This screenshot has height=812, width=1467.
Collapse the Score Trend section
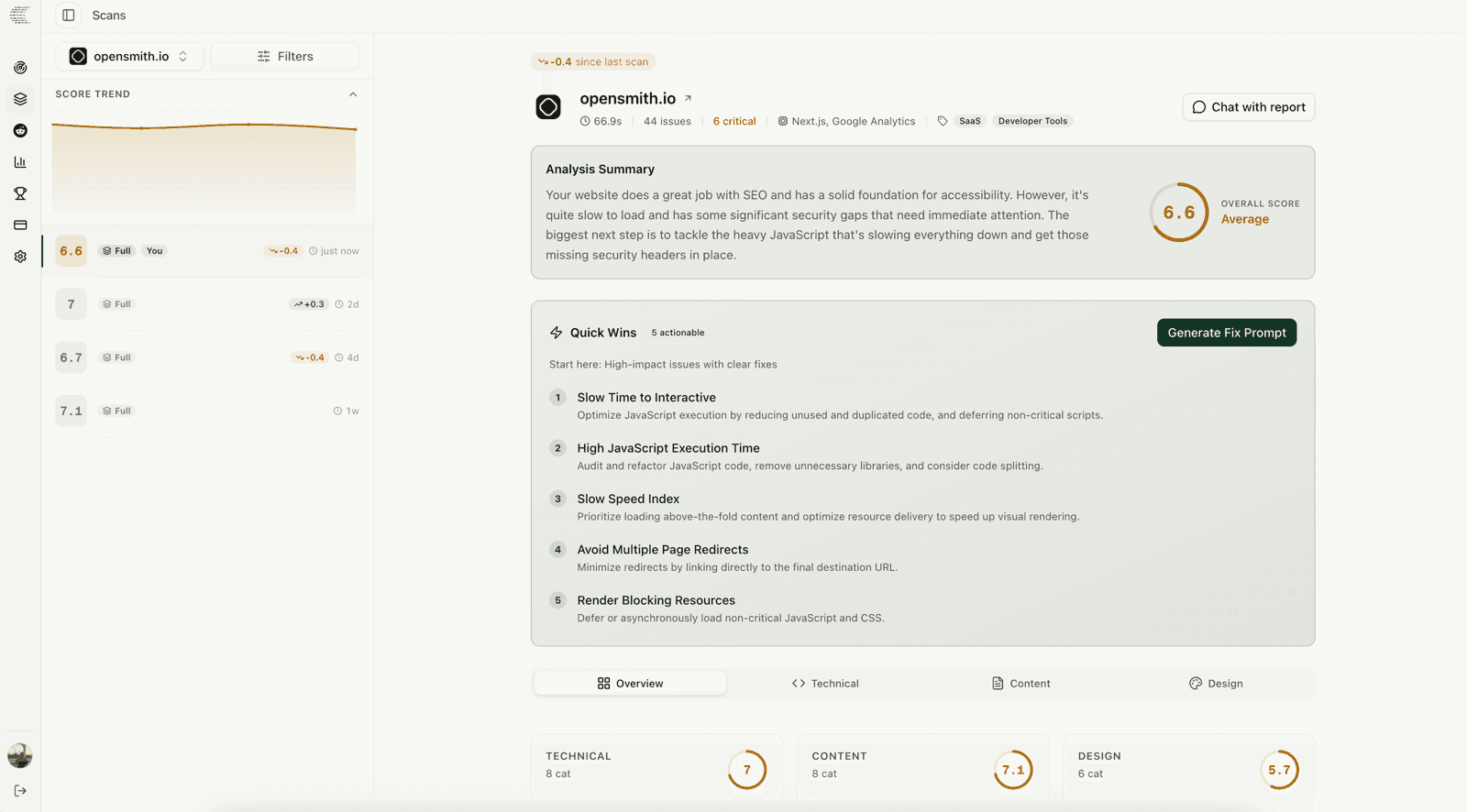click(353, 94)
